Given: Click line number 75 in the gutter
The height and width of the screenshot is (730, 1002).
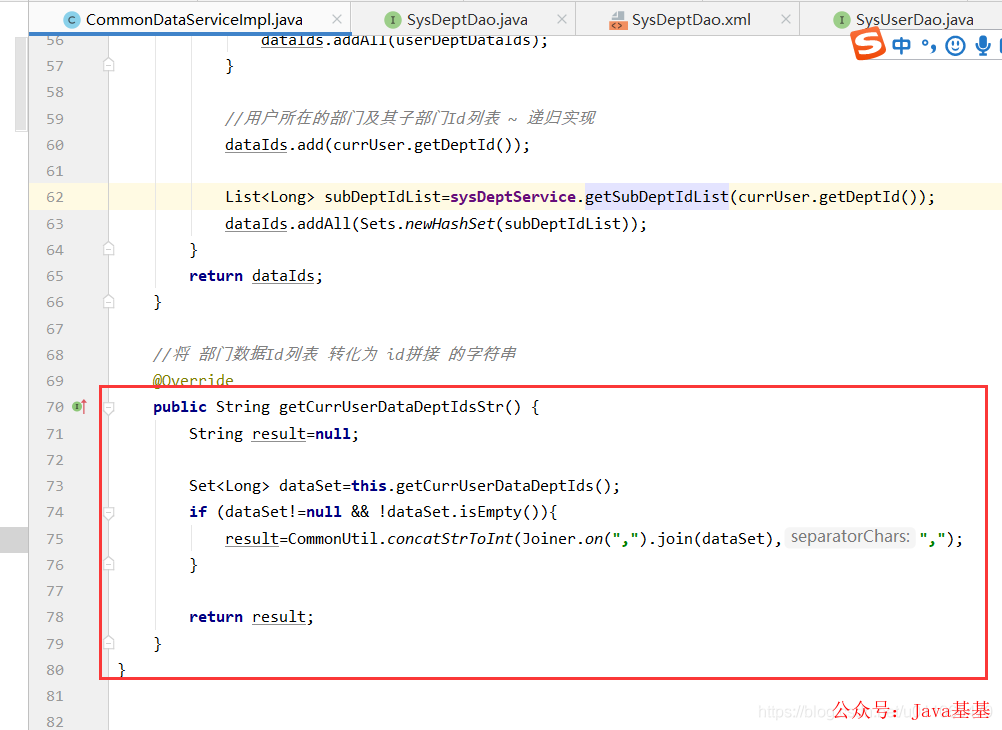Looking at the screenshot, I should (x=55, y=539).
